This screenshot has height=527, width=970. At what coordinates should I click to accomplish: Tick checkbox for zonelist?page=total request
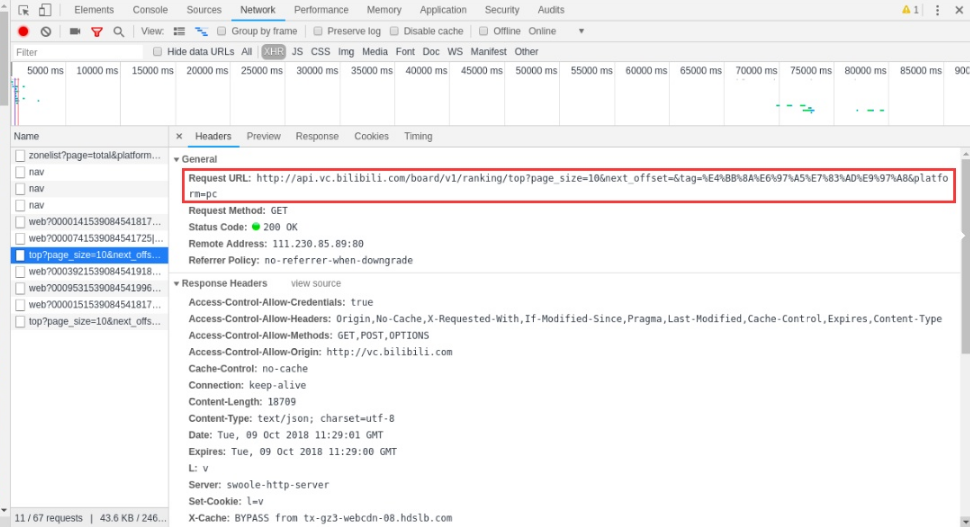[20, 155]
